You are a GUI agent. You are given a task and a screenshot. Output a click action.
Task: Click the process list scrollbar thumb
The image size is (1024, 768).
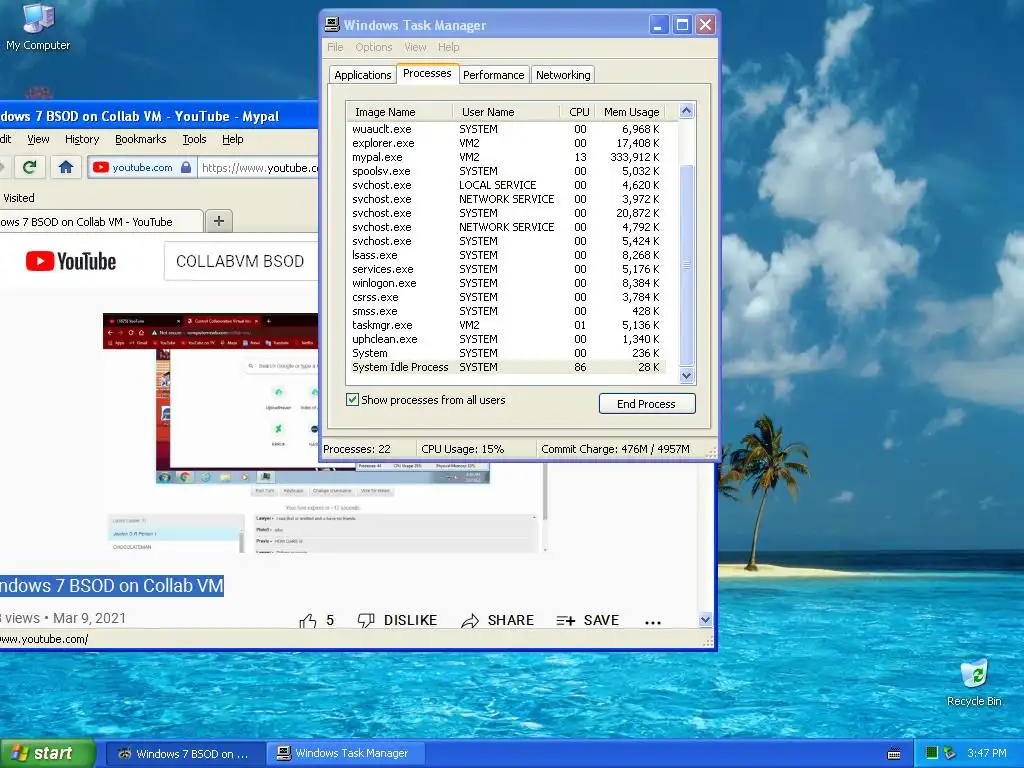[x=686, y=264]
